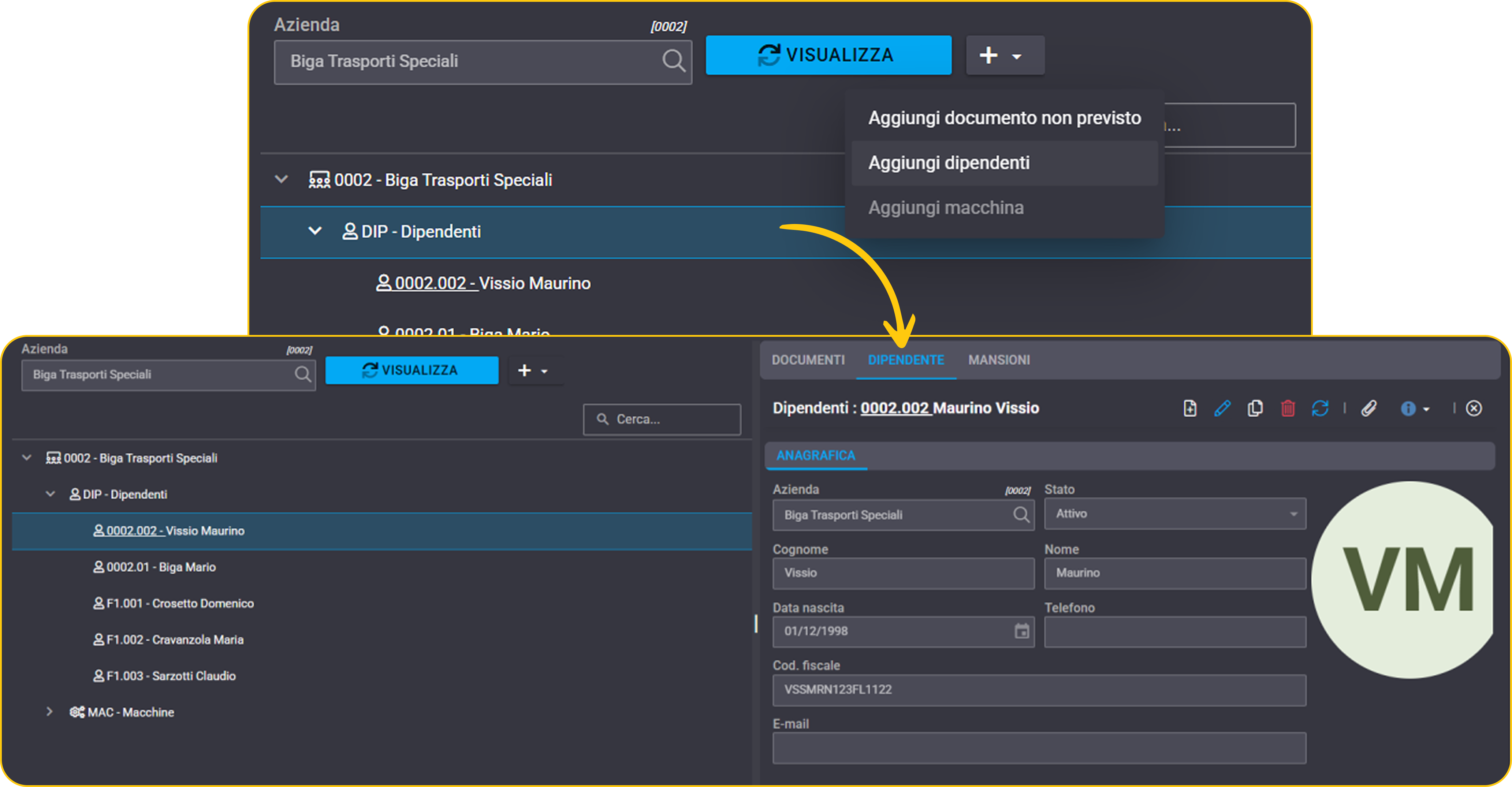Image resolution: width=1512 pixels, height=787 pixels.
Task: Expand the MAC - Macchine node
Action: 49,712
